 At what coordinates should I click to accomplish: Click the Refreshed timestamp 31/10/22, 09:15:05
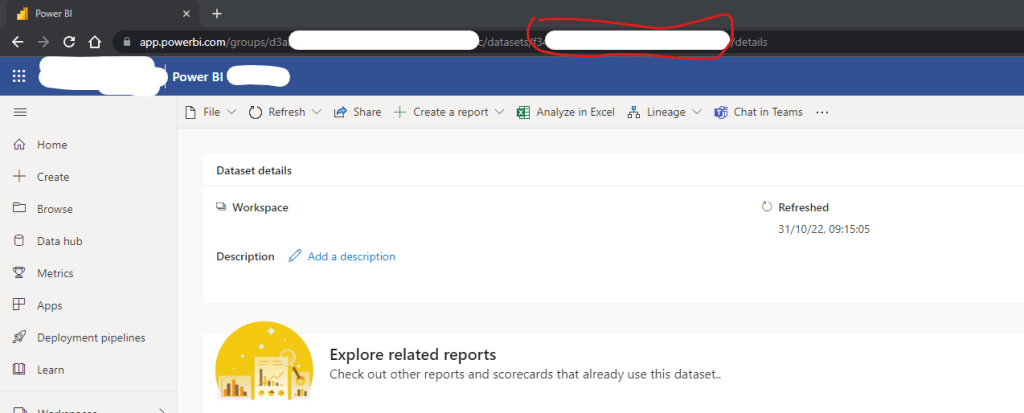824,229
